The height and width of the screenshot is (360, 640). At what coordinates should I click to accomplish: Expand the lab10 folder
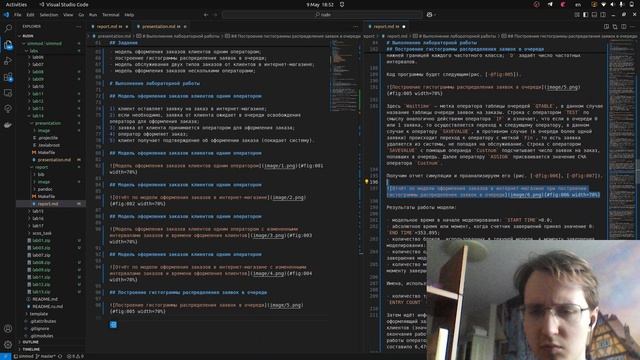pyautogui.click(x=38, y=87)
